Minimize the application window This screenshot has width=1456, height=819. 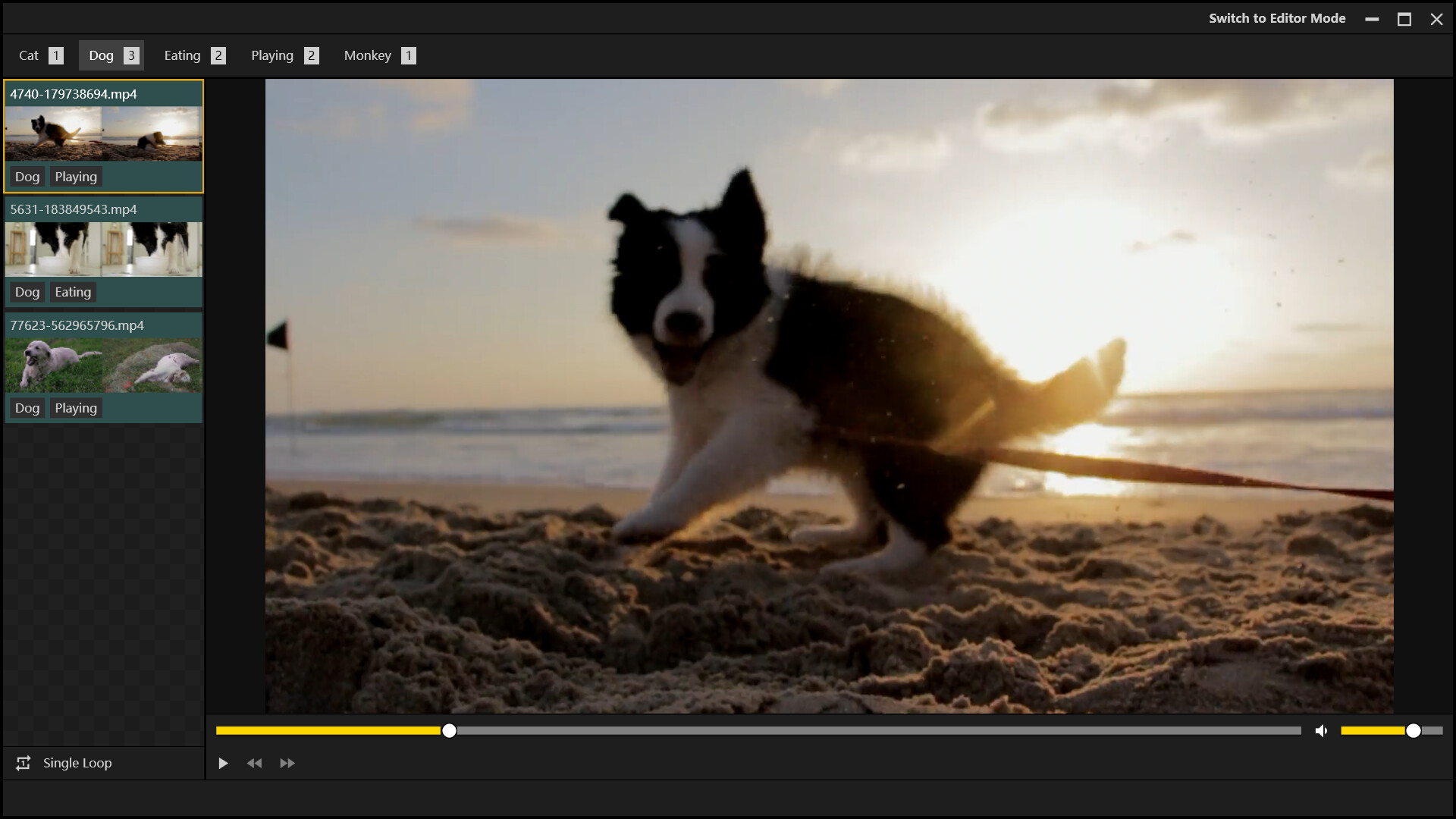[x=1372, y=19]
